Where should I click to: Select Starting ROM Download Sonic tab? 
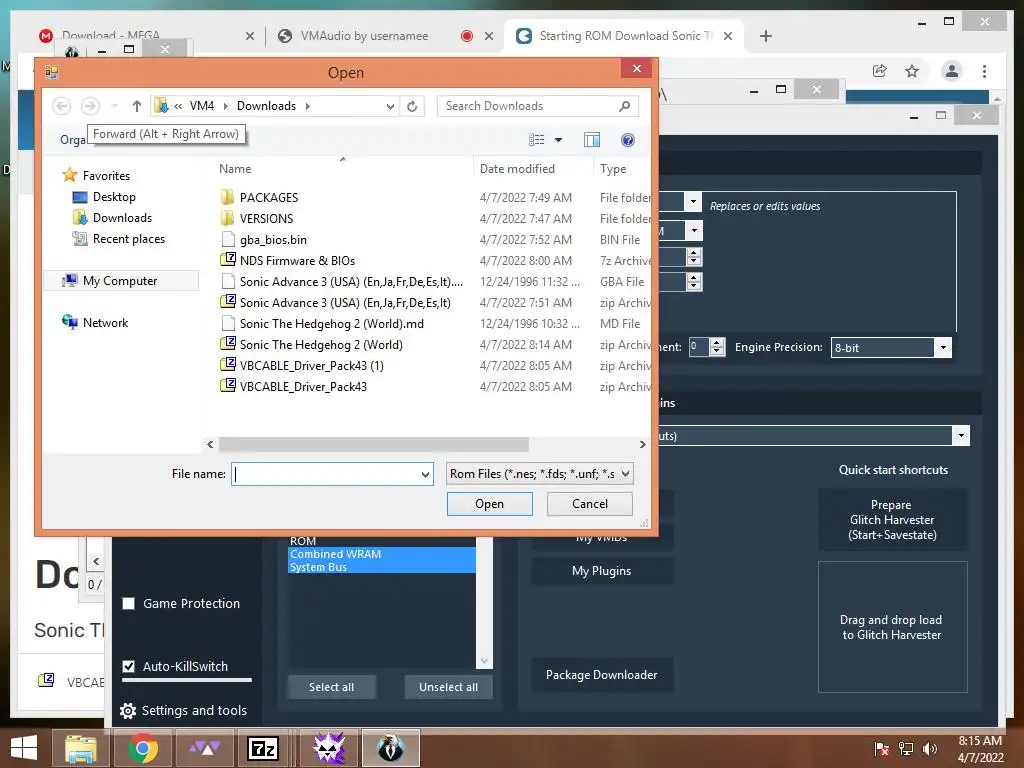click(626, 36)
